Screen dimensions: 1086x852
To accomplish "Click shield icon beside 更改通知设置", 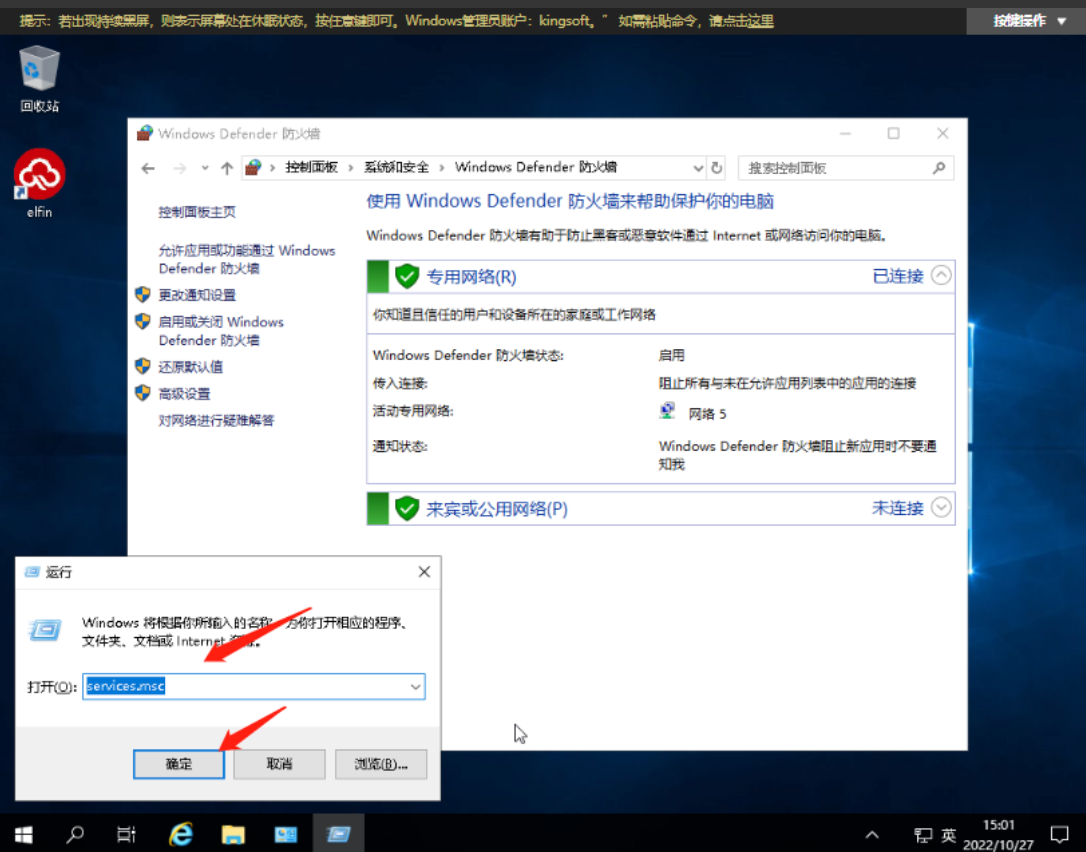I will pos(143,294).
